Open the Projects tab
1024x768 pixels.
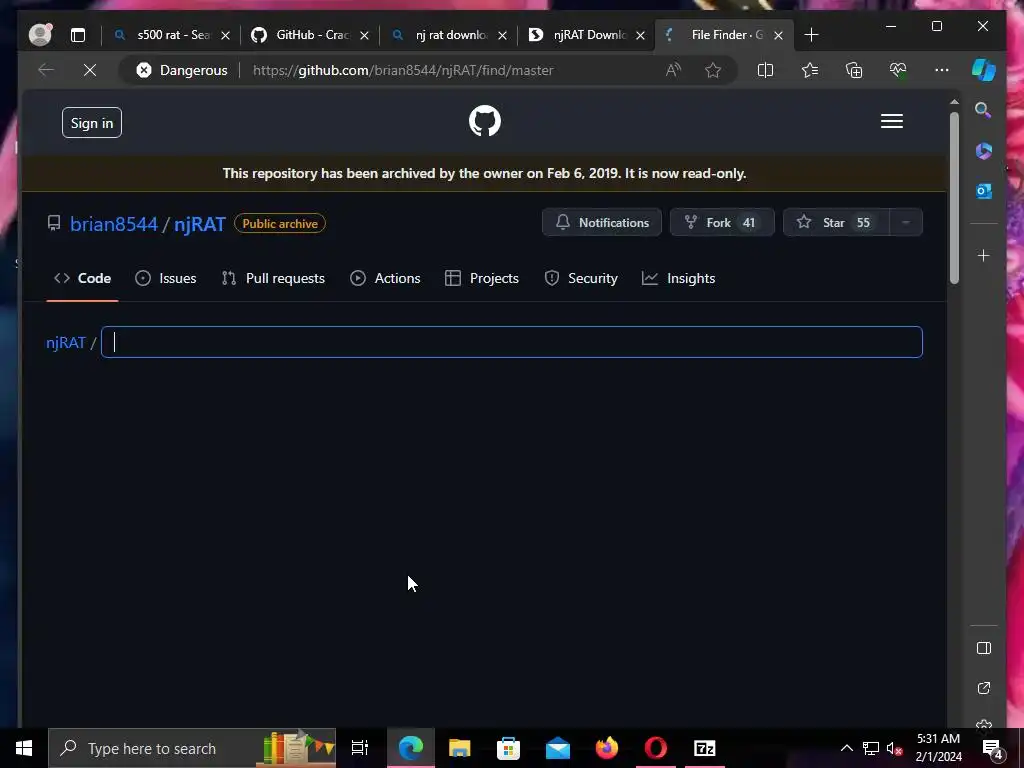[x=482, y=278]
